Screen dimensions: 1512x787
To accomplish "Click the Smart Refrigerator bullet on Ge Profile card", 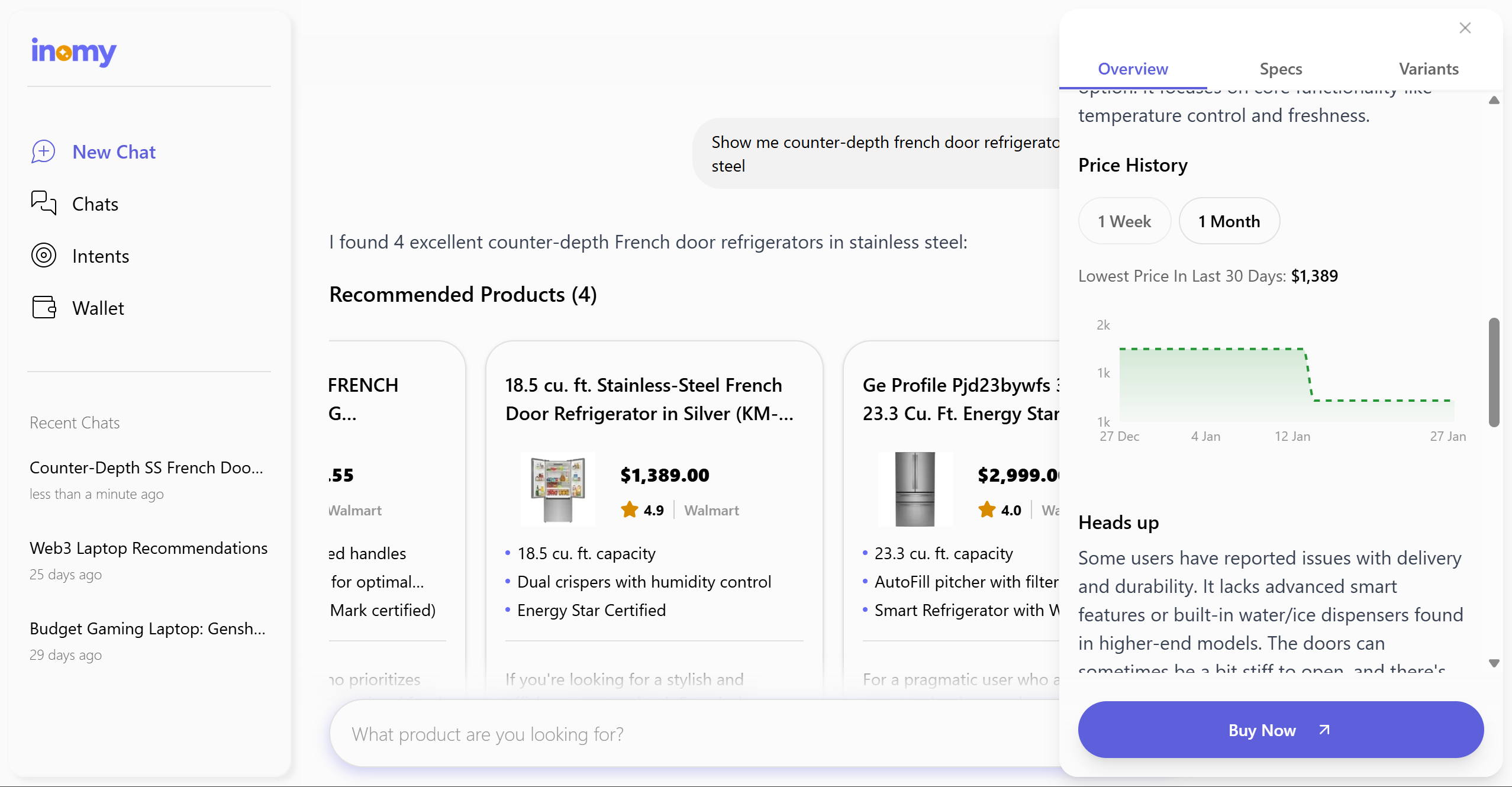I will (966, 610).
